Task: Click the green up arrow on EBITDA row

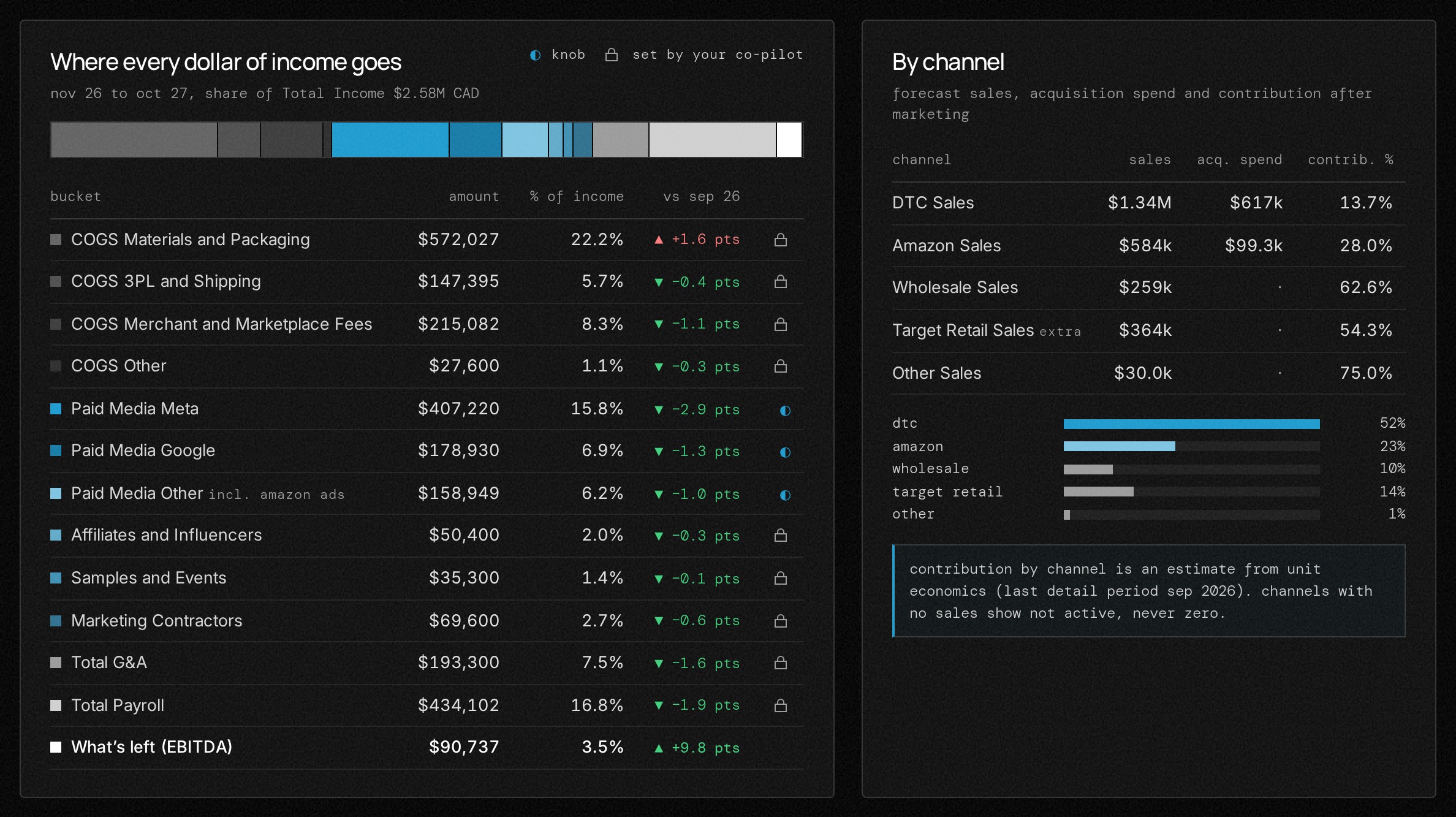Action: [659, 748]
